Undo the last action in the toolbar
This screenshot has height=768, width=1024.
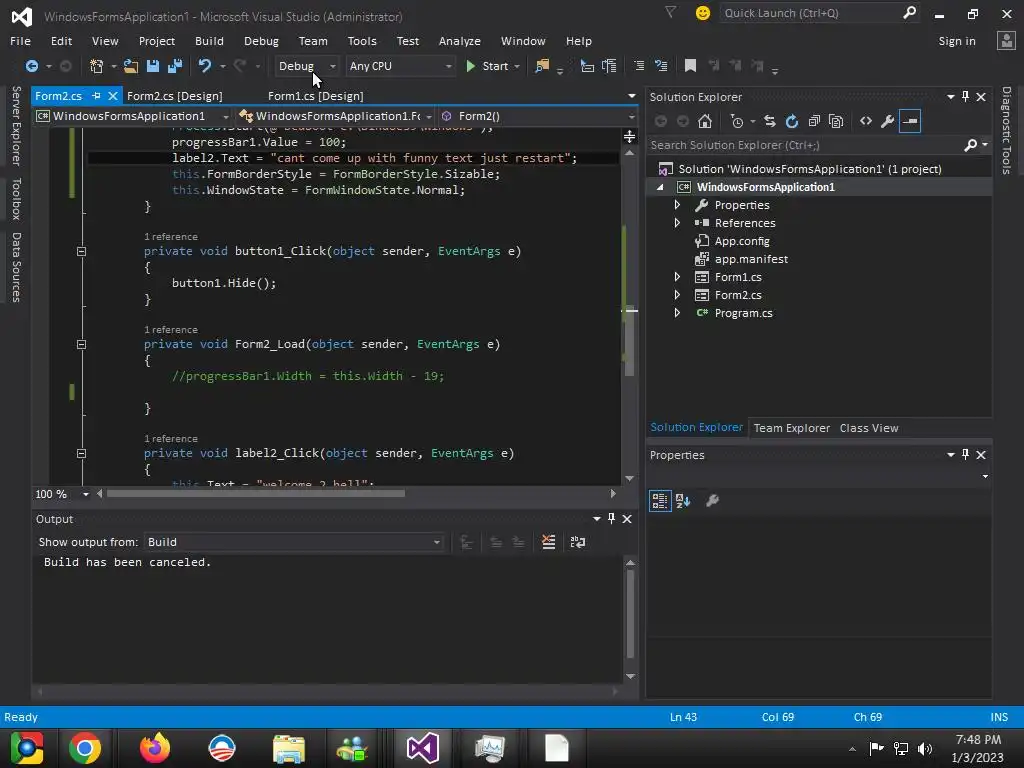pyautogui.click(x=204, y=66)
